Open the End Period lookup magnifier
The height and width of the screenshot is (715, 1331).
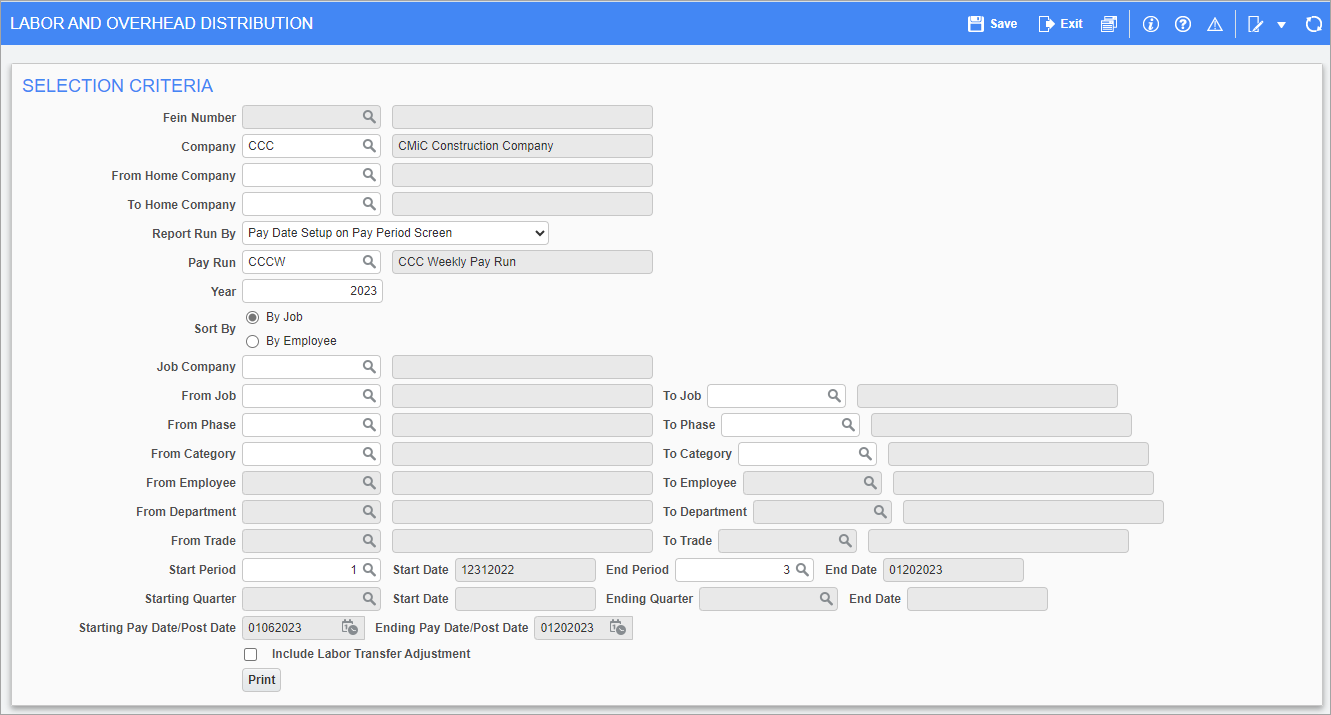(x=802, y=570)
